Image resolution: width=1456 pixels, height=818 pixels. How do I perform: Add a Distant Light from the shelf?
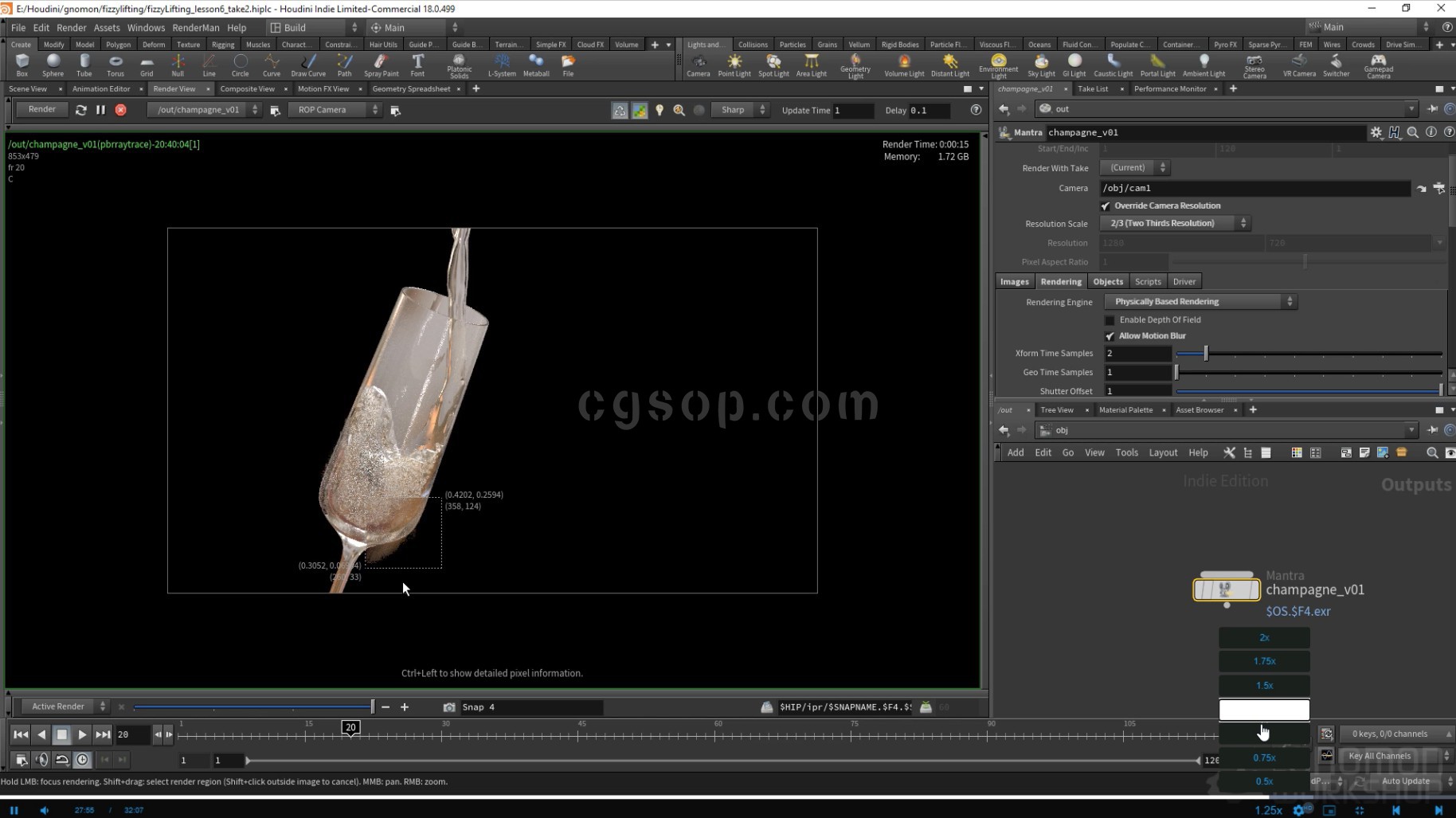[x=950, y=65]
